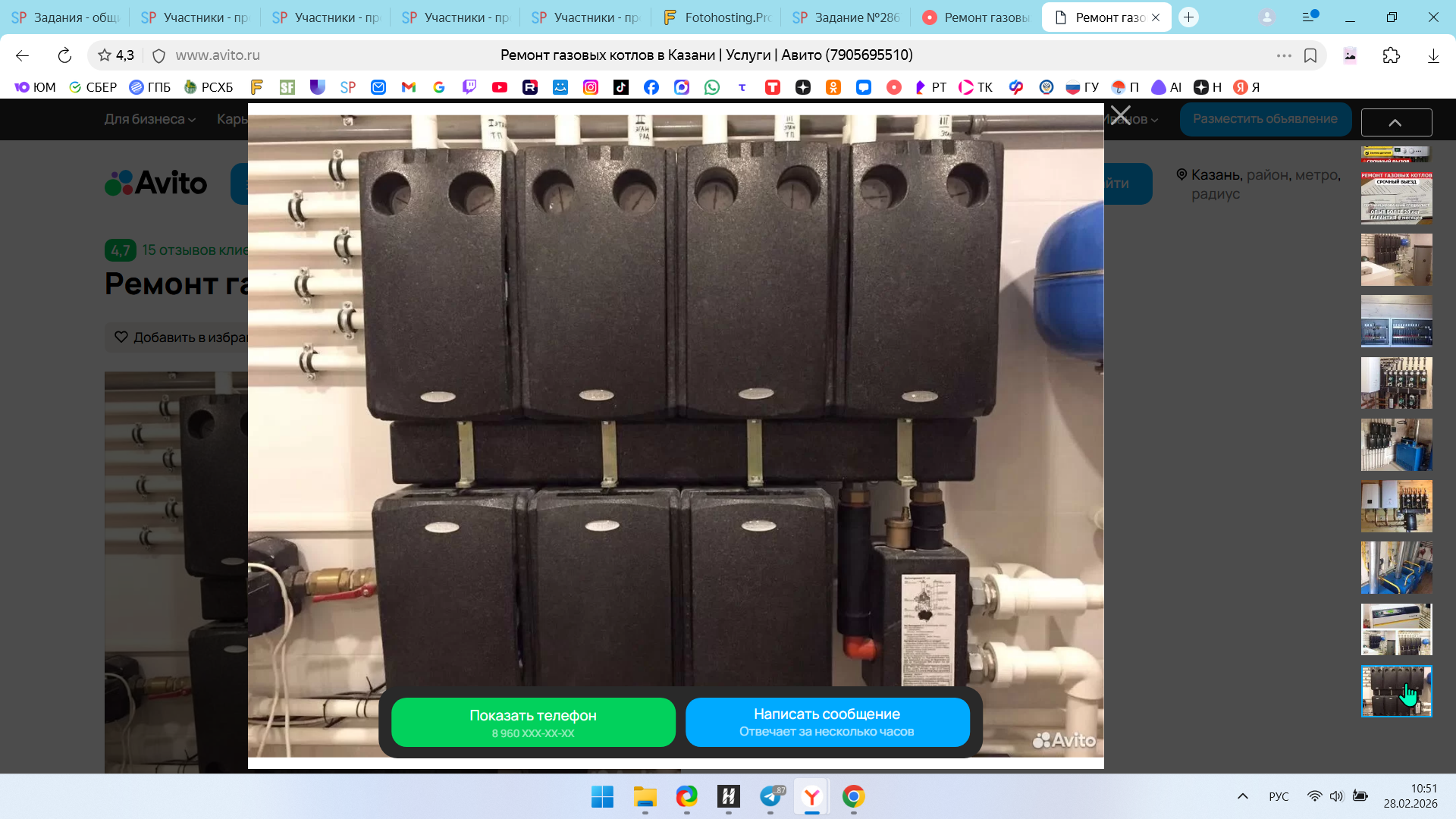Open TikTok bookmark in bookmarks bar
This screenshot has height=819, width=1456.
[620, 87]
